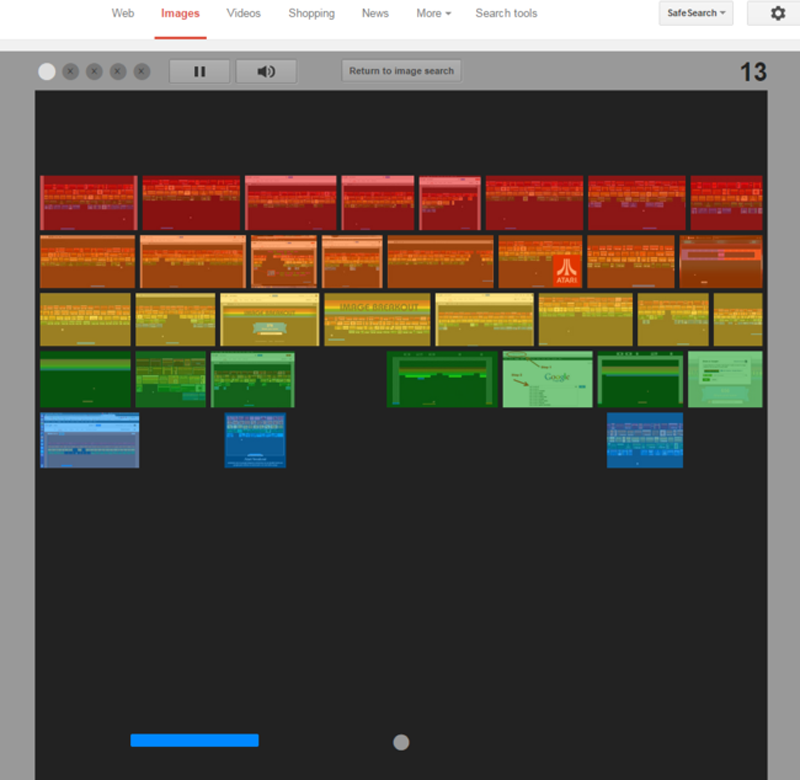
Task: Click the pale green brick ending green row
Action: [725, 379]
